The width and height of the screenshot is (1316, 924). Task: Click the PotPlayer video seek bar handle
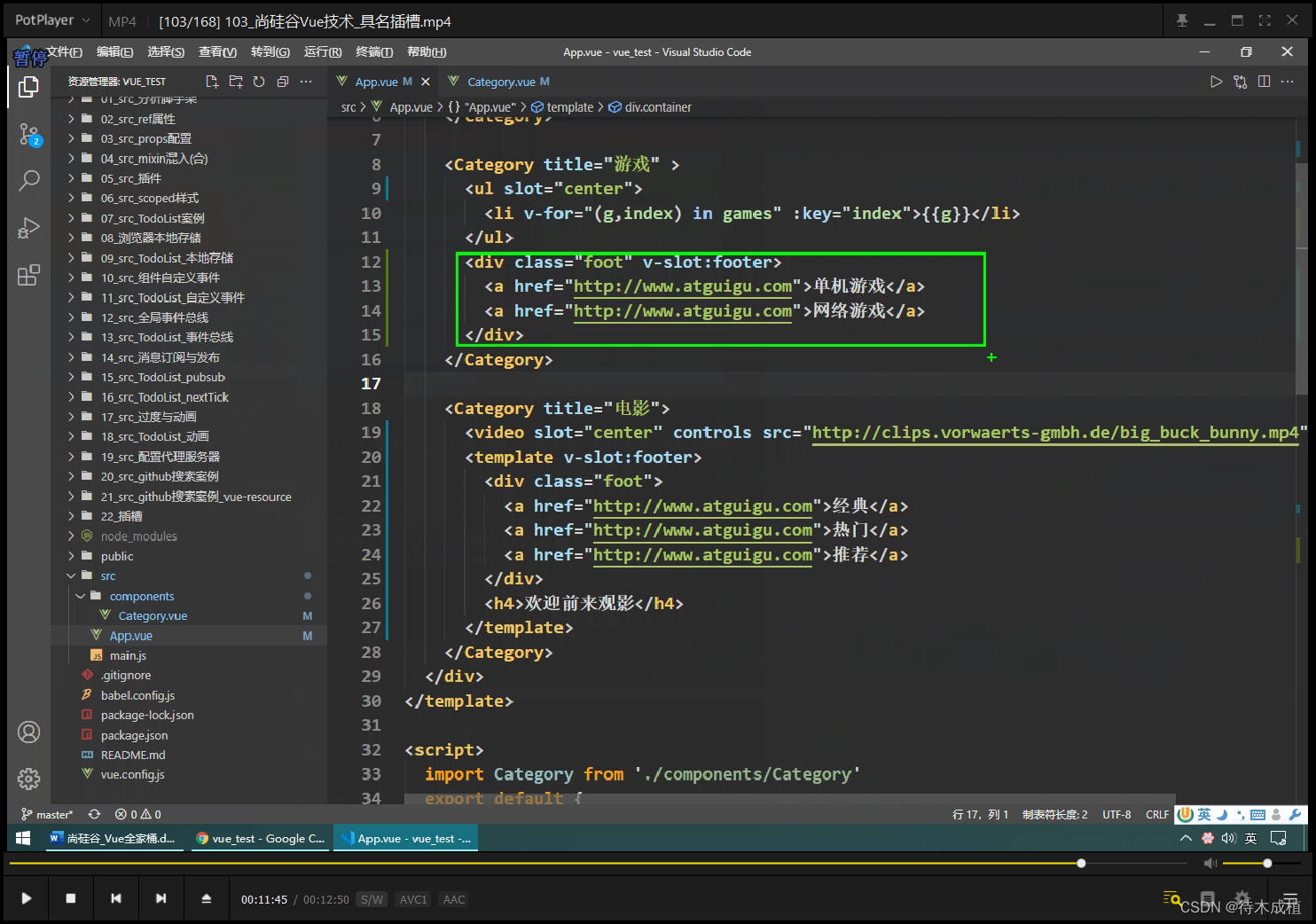(x=1081, y=863)
